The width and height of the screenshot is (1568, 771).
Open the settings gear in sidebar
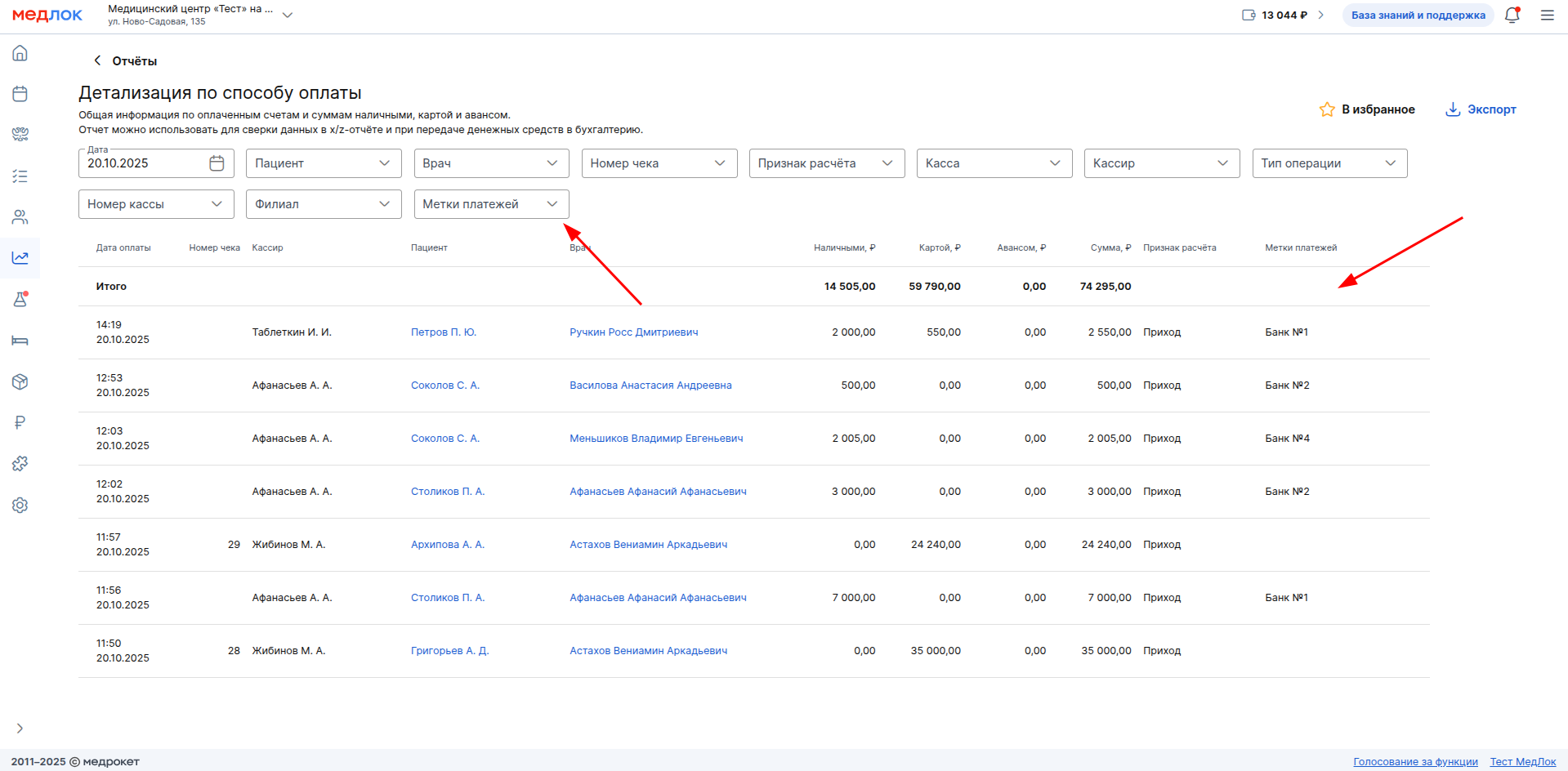pos(20,506)
